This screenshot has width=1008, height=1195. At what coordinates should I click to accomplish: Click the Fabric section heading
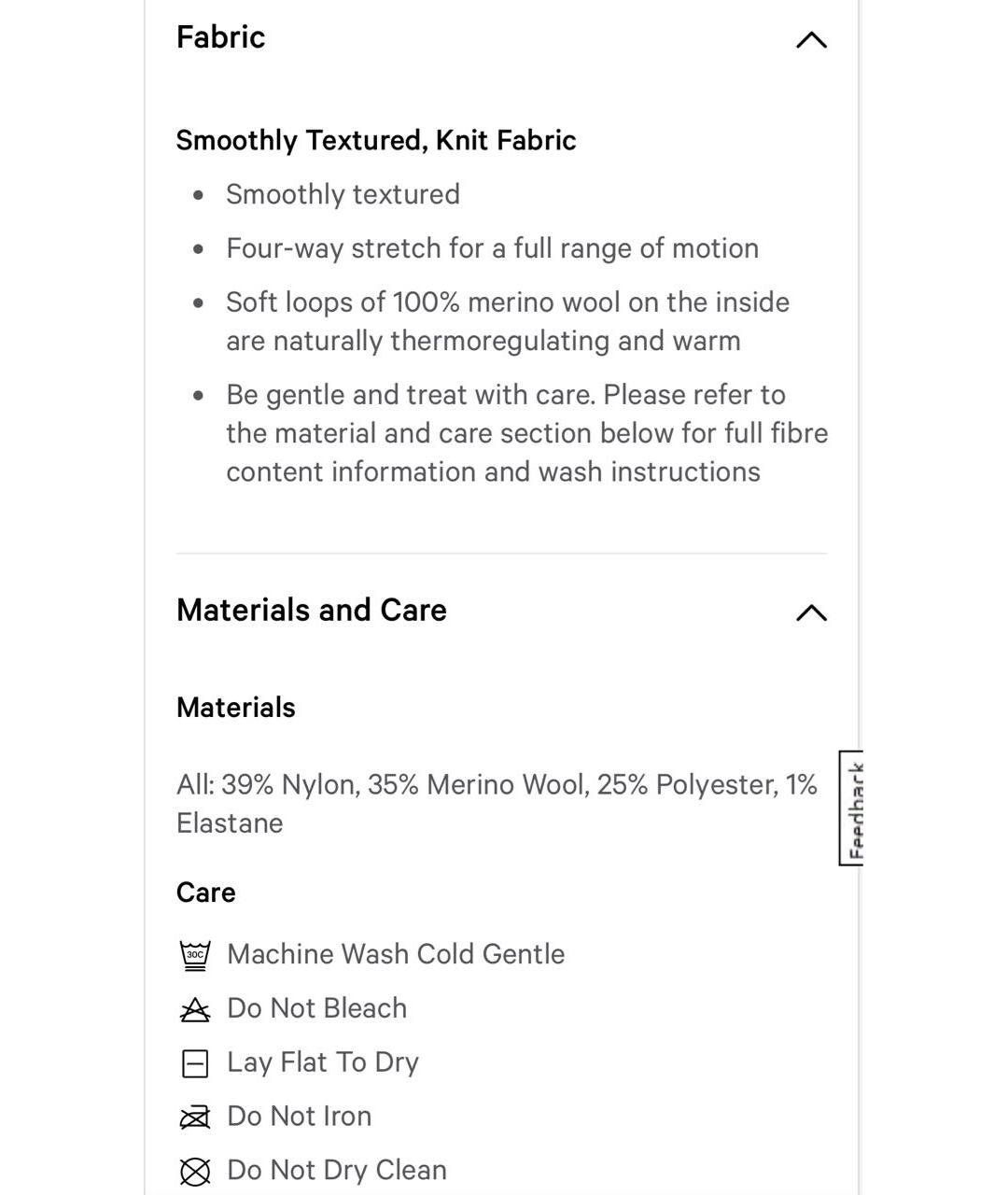pyautogui.click(x=221, y=37)
